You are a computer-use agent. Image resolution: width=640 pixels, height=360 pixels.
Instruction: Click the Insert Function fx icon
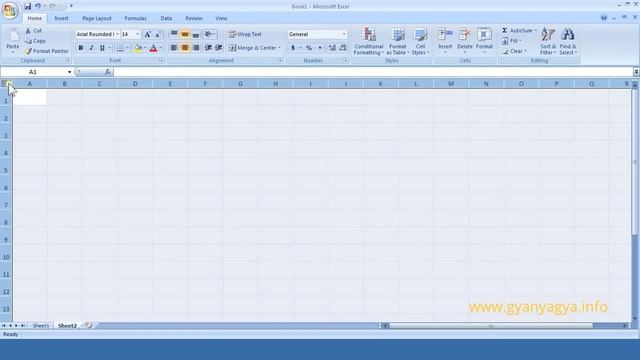point(107,72)
